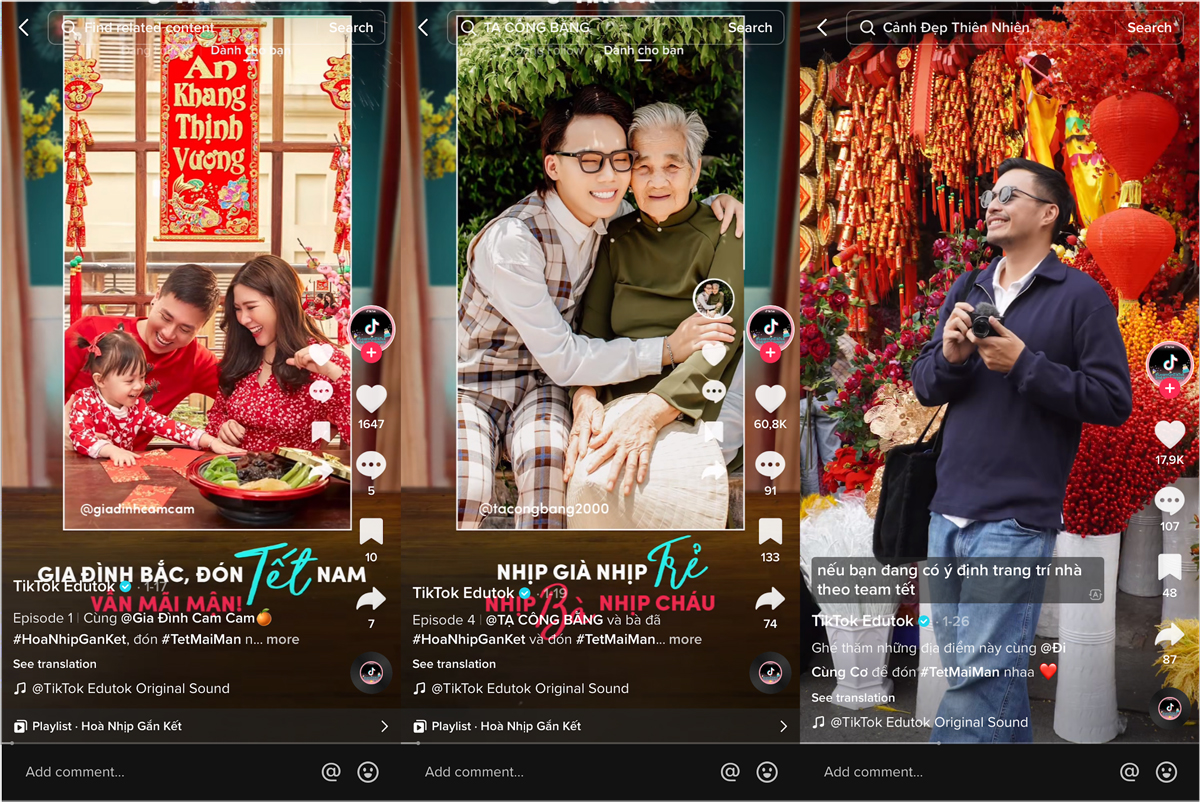Click video progress bar in right panel
This screenshot has width=1200, height=802.
pyautogui.click(x=1000, y=742)
